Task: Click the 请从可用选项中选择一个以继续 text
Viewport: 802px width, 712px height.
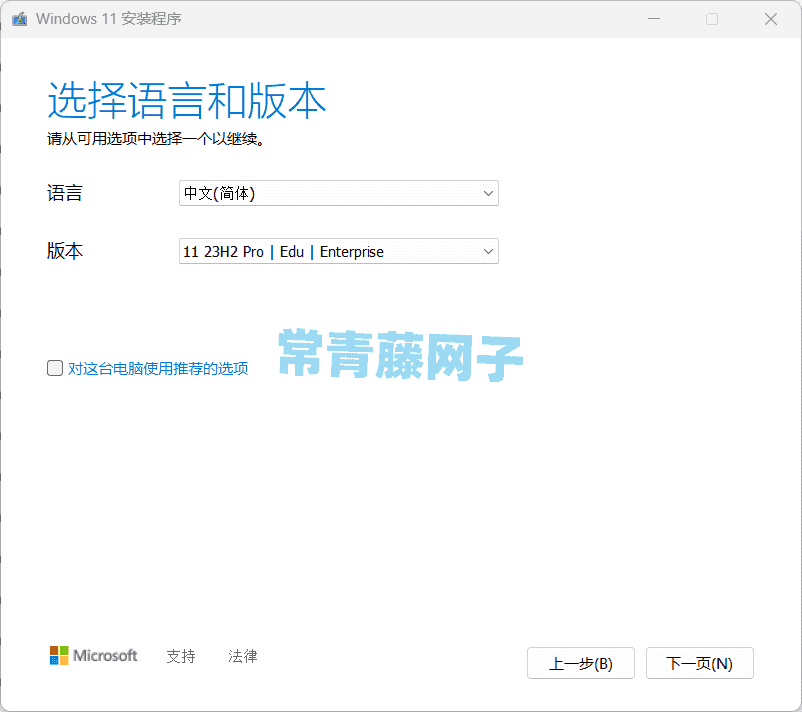Action: point(156,139)
